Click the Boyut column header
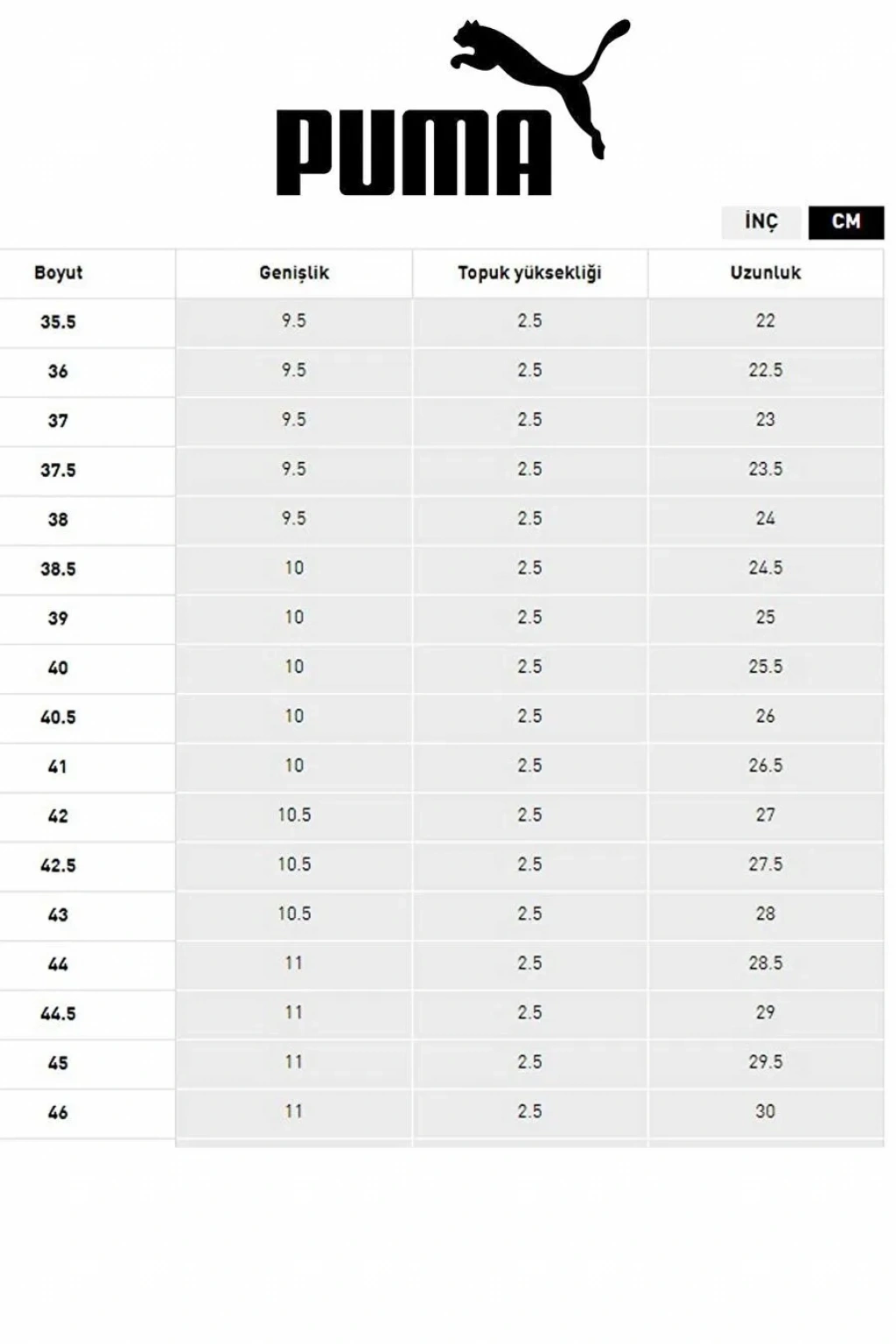The width and height of the screenshot is (896, 1344). [59, 273]
